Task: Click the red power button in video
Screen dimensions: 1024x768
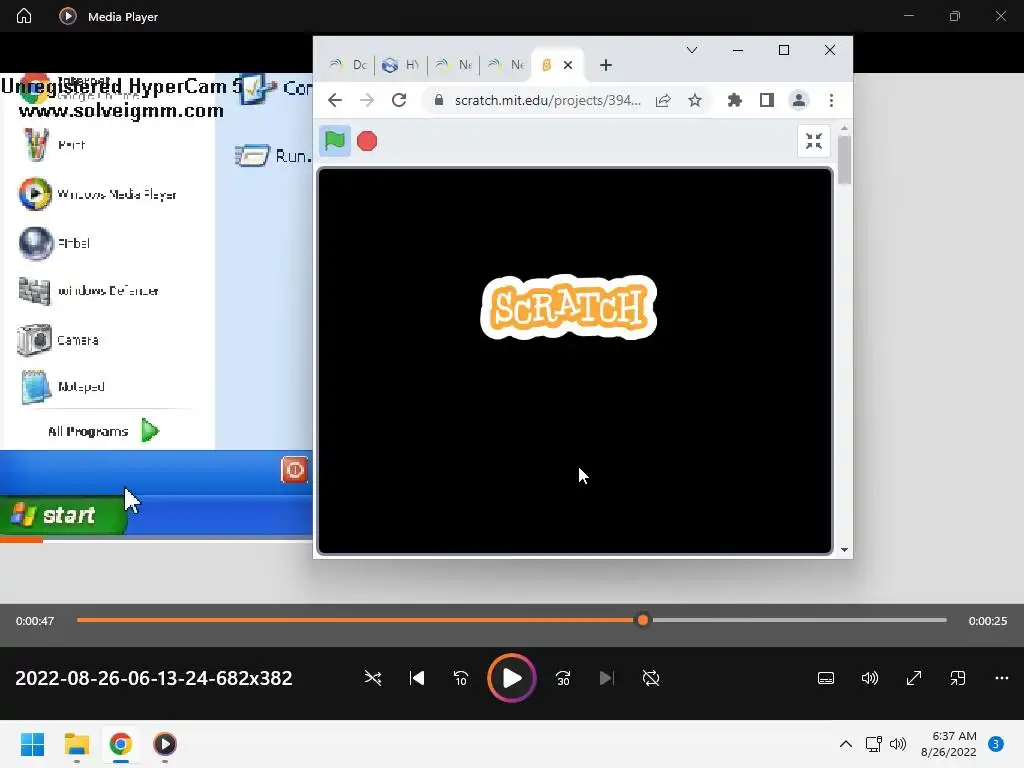Action: tap(294, 470)
